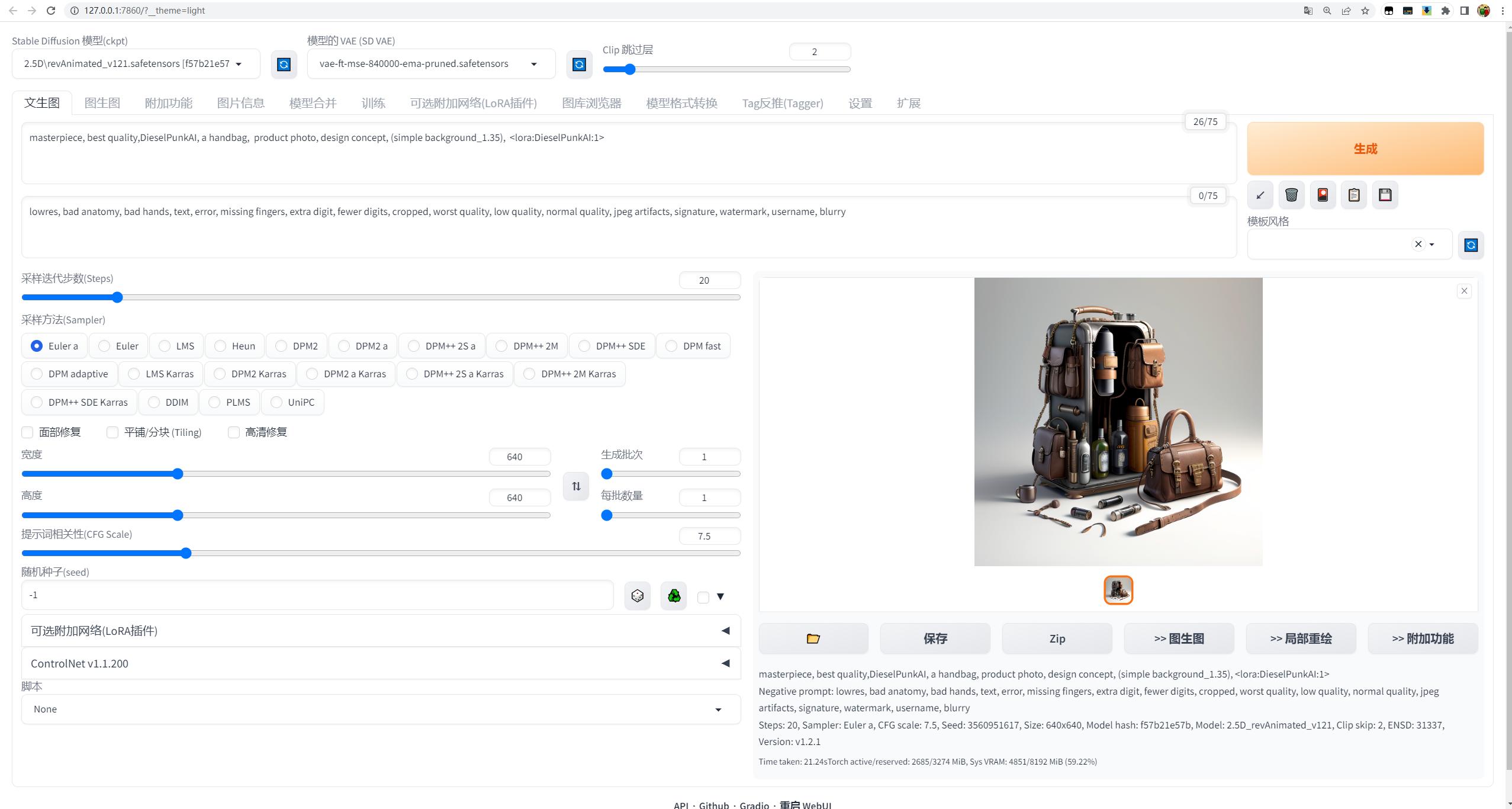Viewport: 1512px width, 809px height.
Task: Switch to the 图生图 tab
Action: (102, 103)
